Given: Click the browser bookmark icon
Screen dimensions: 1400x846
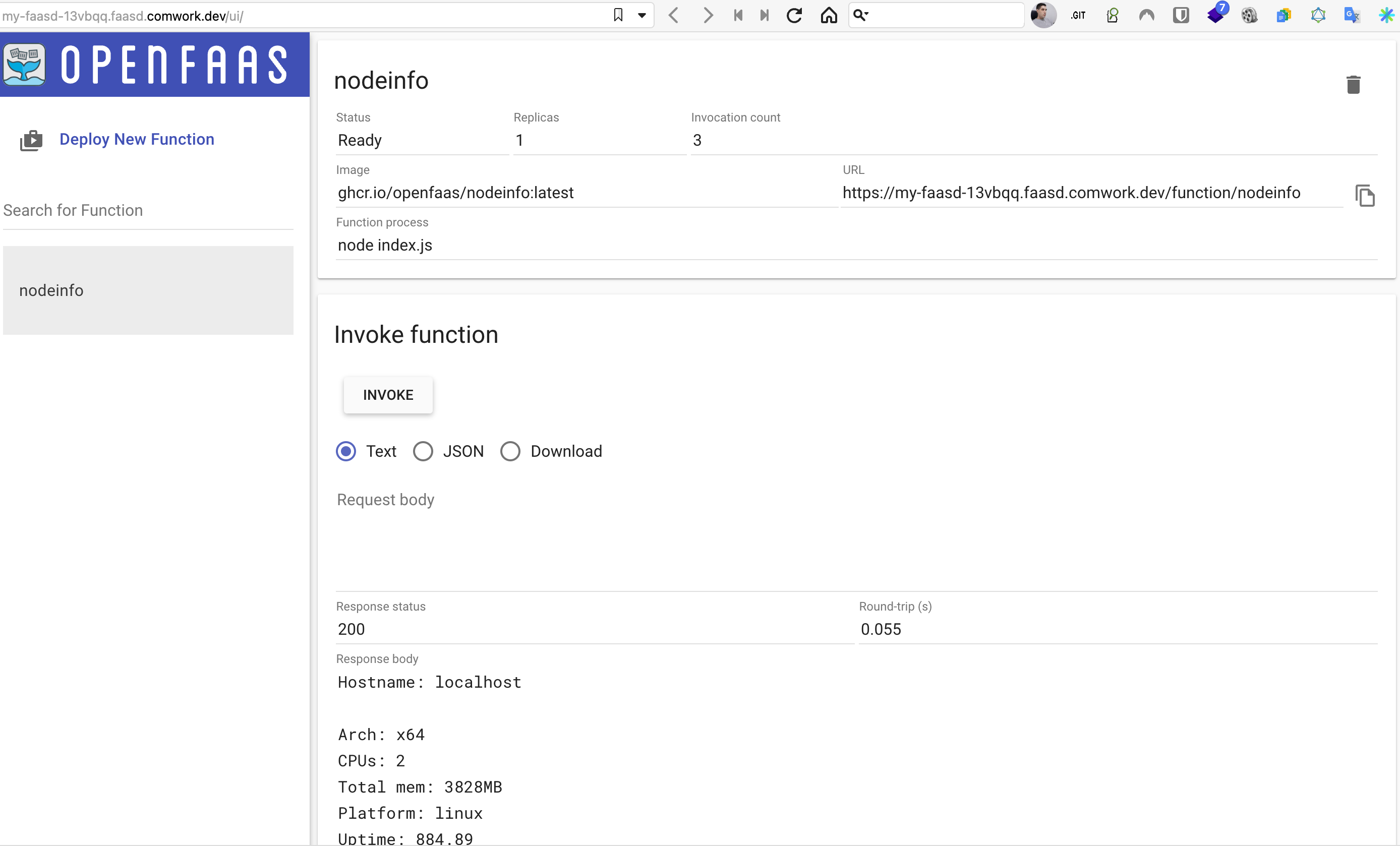Looking at the screenshot, I should click(x=618, y=15).
